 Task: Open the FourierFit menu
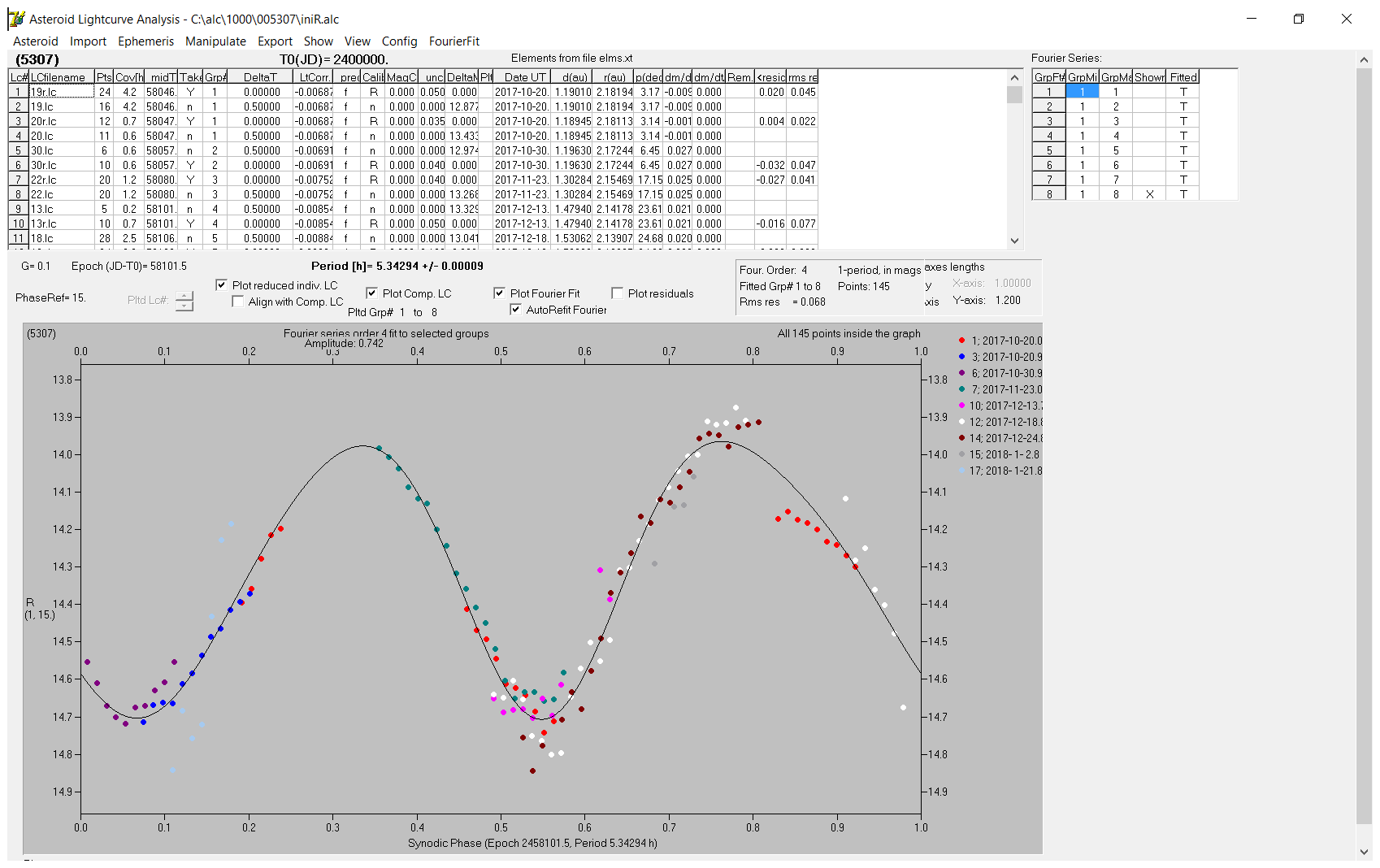[x=454, y=41]
